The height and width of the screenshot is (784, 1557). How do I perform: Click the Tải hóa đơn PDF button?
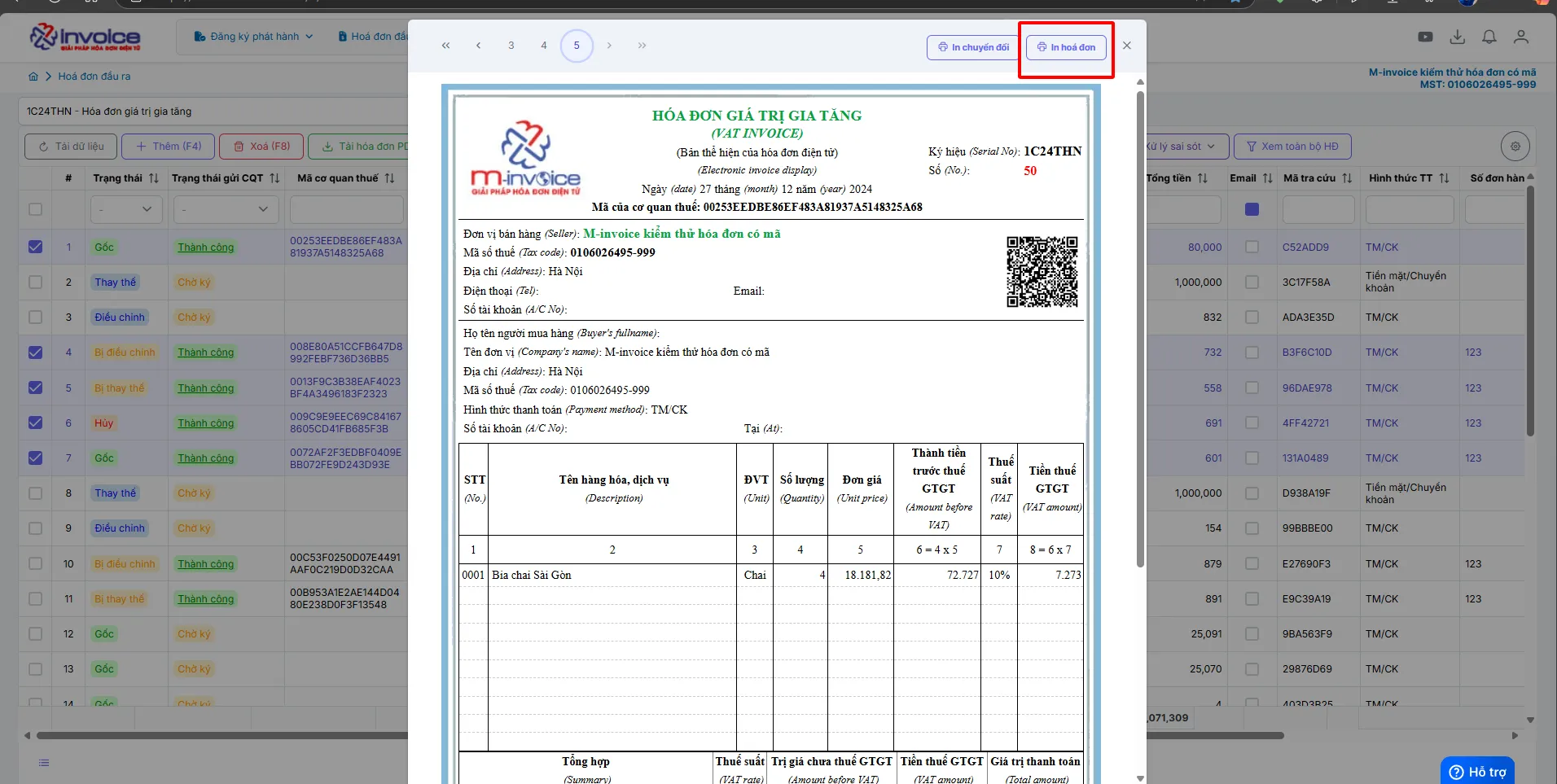359,147
